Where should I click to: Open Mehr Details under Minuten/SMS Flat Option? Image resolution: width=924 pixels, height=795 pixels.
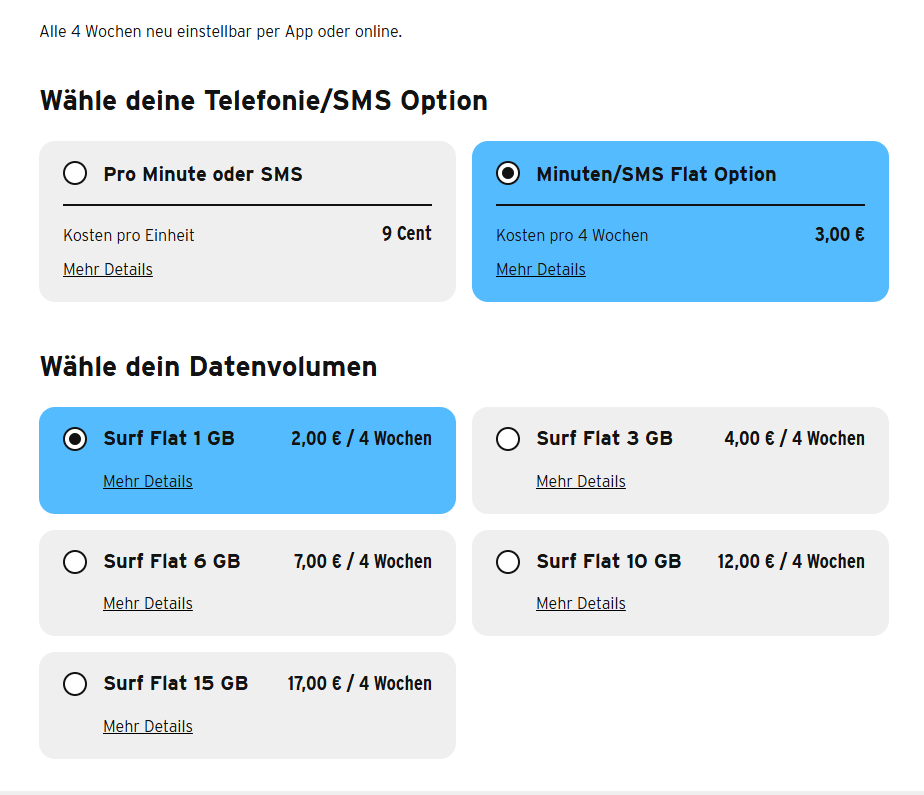541,270
